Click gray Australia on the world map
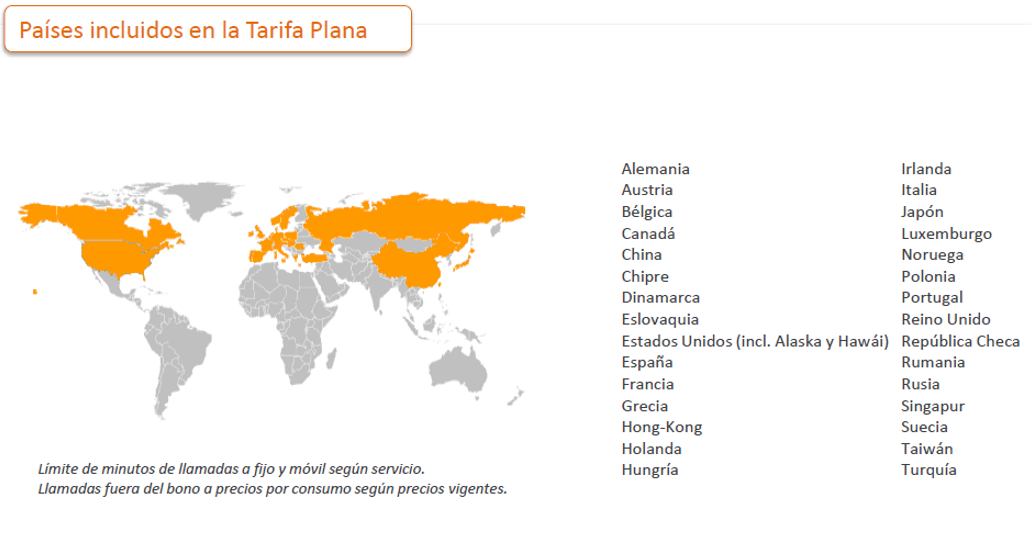 [458, 369]
